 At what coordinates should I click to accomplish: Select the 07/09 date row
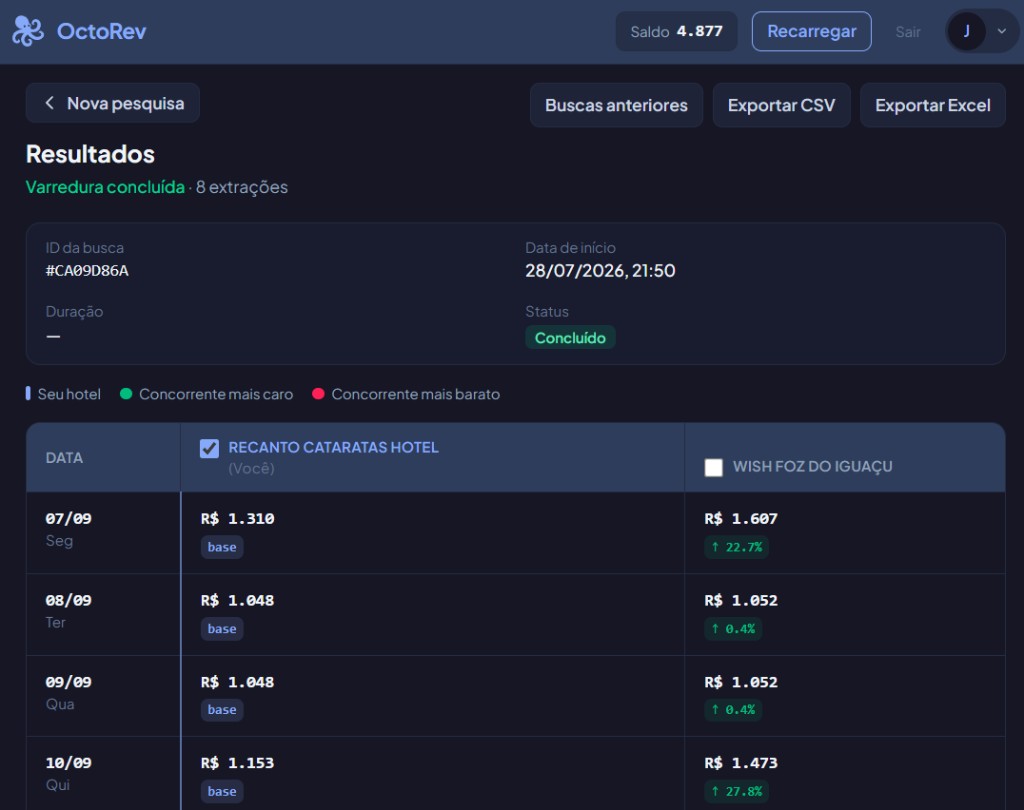pyautogui.click(x=515, y=532)
